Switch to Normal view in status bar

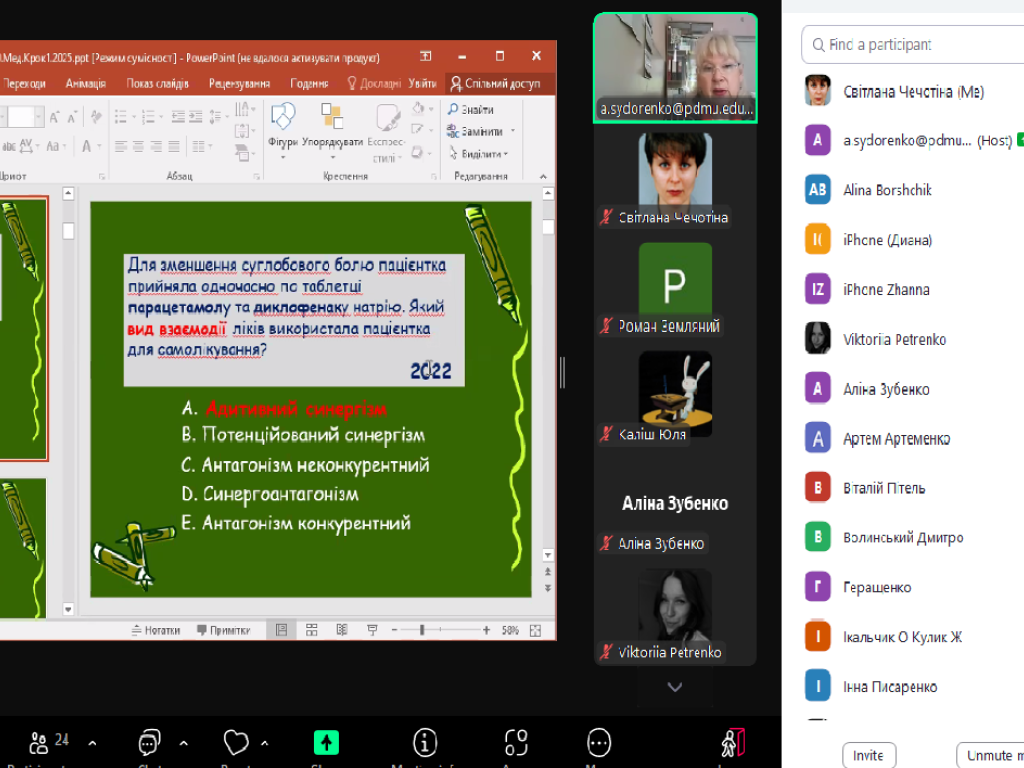point(281,630)
